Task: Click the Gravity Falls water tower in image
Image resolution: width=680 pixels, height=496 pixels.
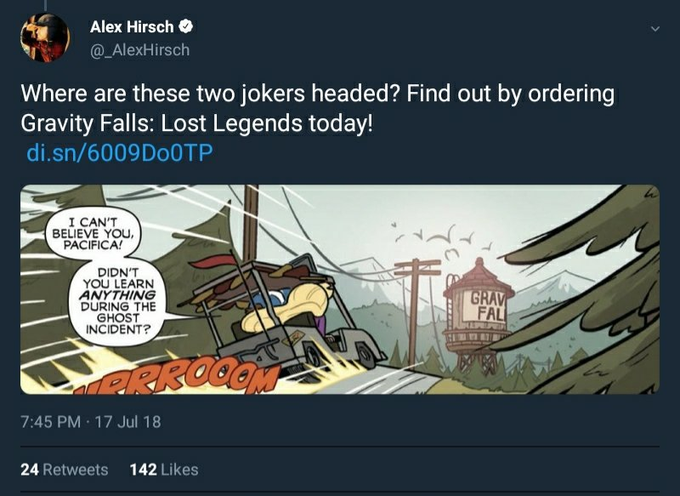Action: [478, 315]
